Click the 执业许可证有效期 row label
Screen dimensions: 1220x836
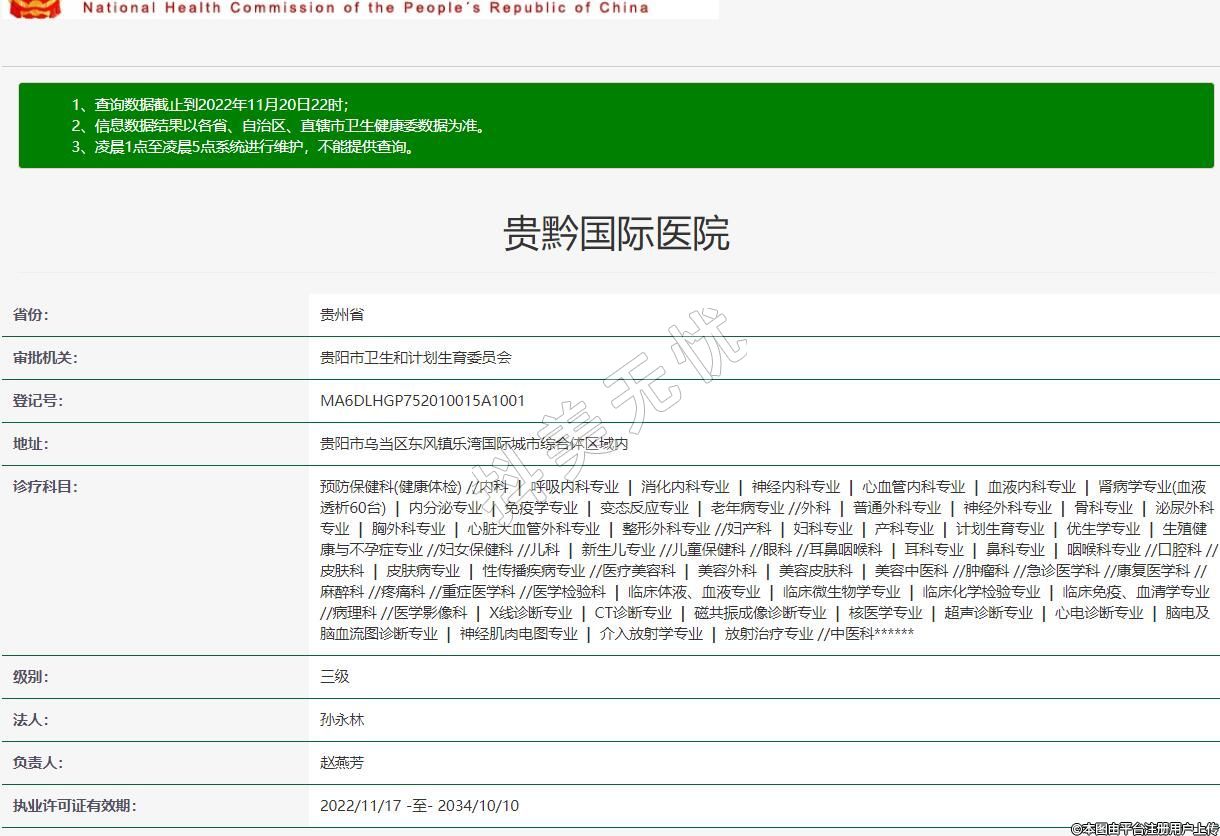75,806
